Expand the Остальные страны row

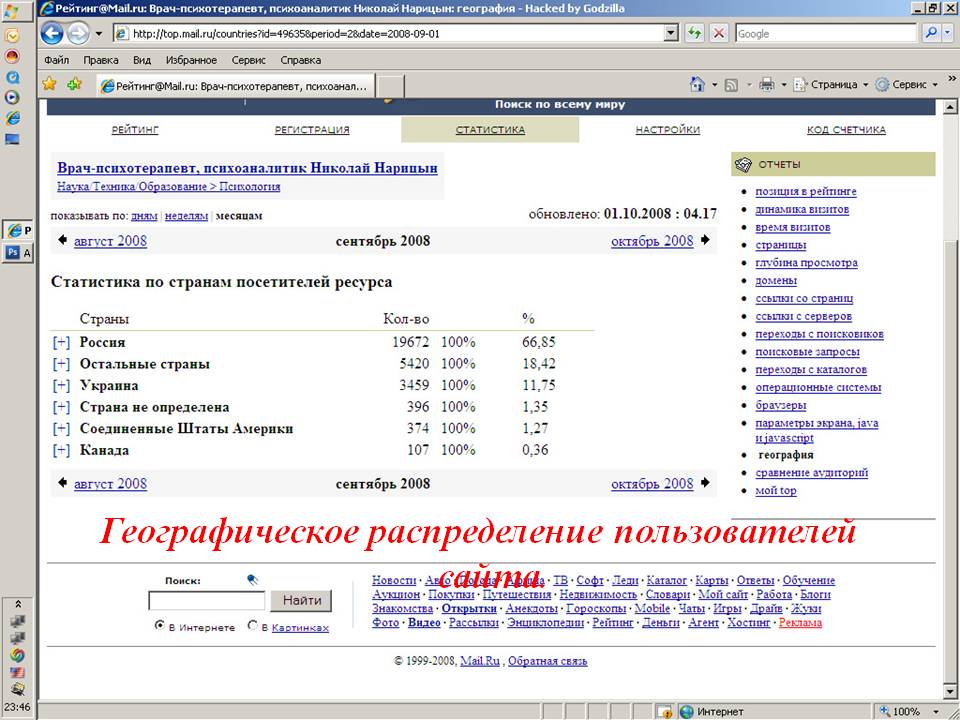point(61,364)
